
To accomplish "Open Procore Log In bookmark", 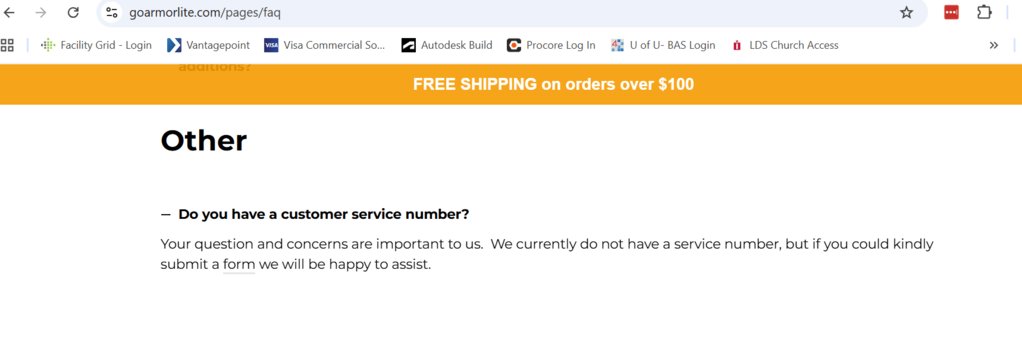I will pos(551,45).
